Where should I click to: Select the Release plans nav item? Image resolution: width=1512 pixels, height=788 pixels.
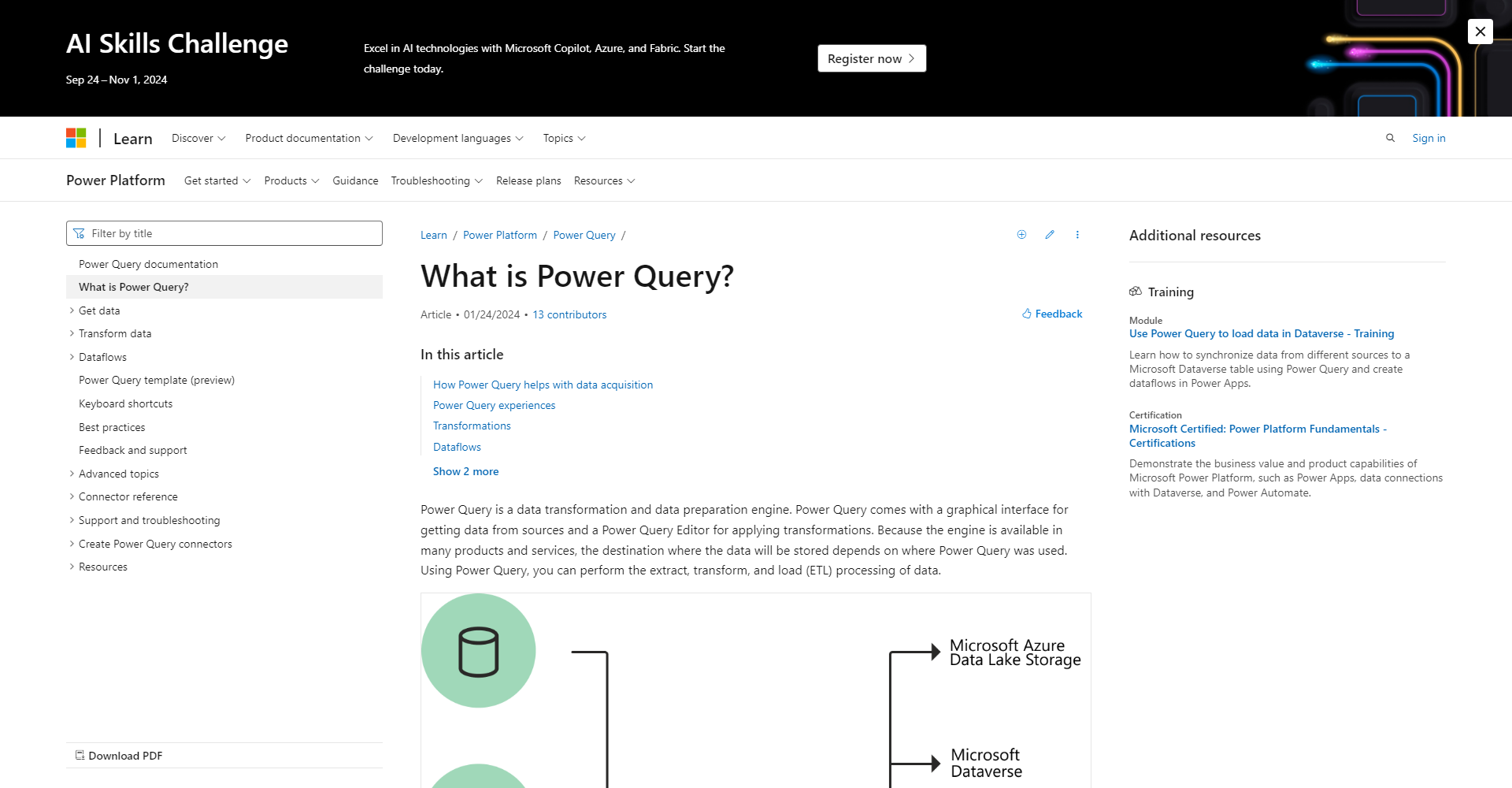click(528, 180)
